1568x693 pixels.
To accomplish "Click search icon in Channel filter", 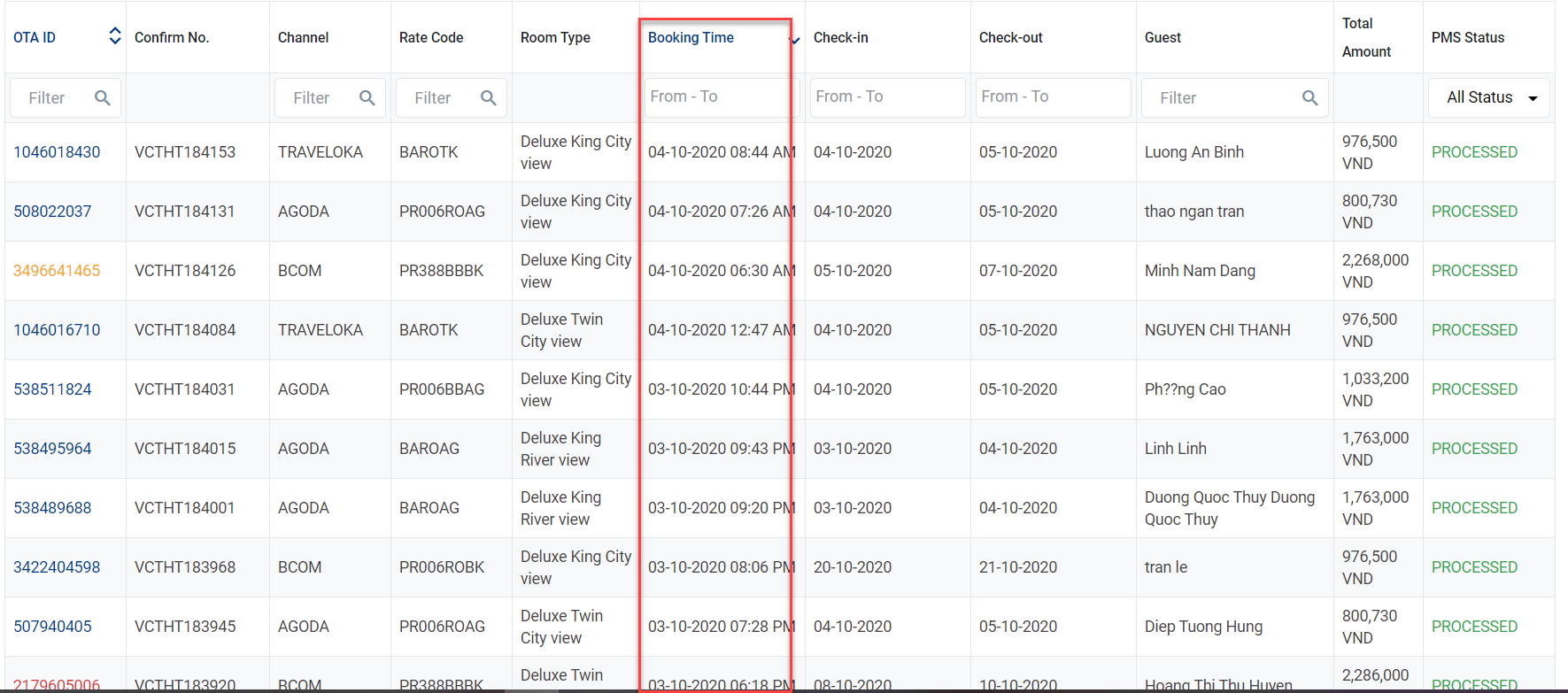I will (367, 98).
